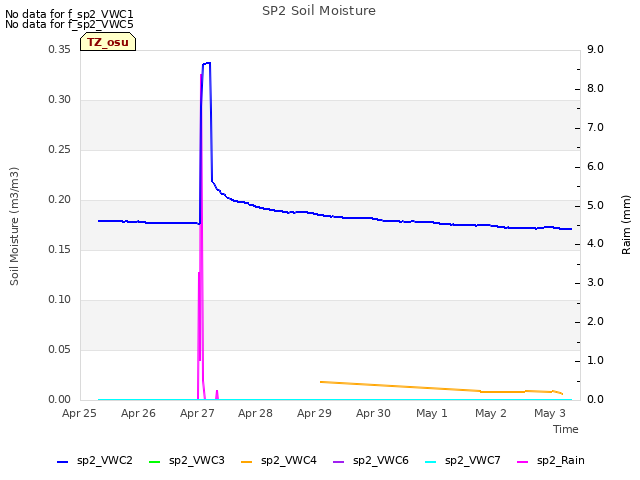
Task: Click the 0.0 rain axis value
Action: tap(596, 400)
